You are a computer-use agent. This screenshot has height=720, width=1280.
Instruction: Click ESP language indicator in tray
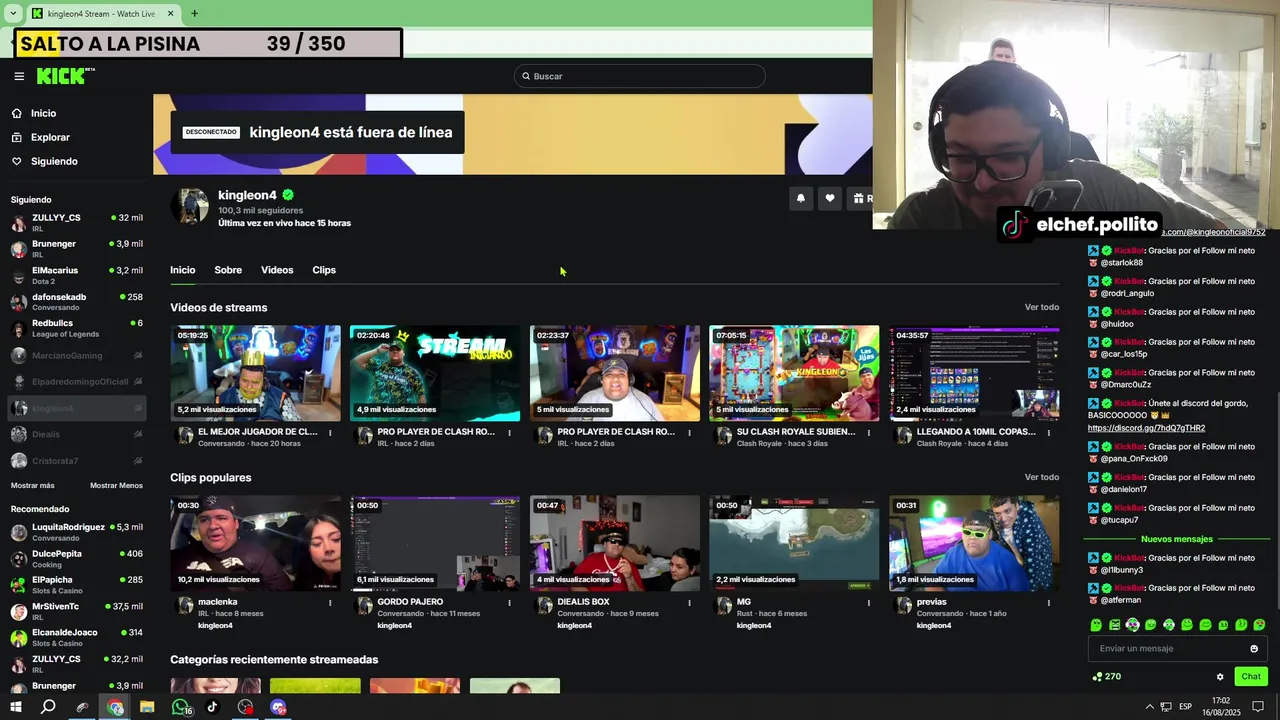tap(1185, 707)
